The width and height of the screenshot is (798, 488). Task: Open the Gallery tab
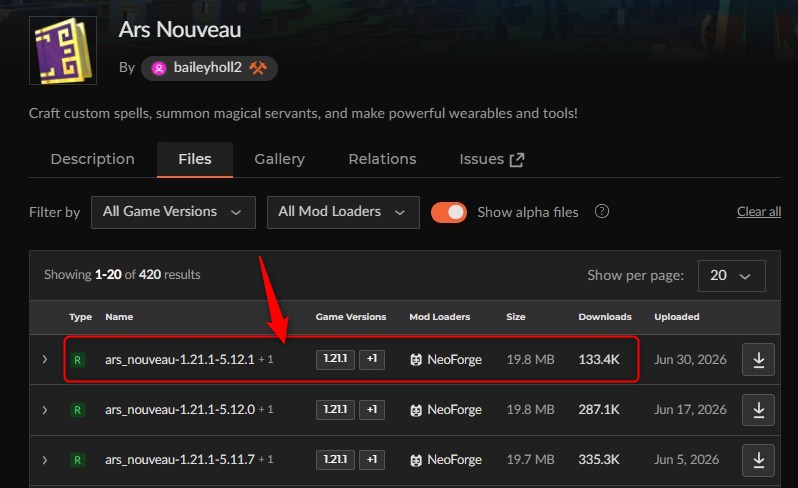pyautogui.click(x=279, y=159)
